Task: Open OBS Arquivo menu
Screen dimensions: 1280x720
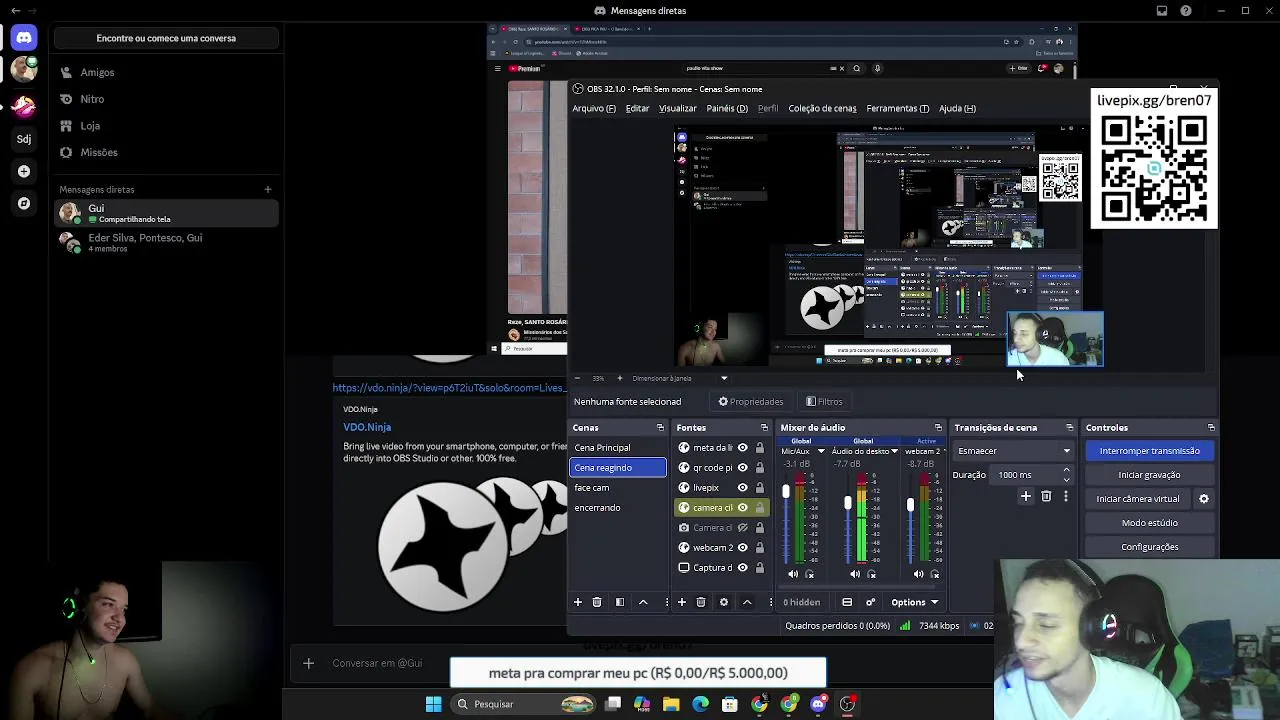Action: tap(594, 108)
